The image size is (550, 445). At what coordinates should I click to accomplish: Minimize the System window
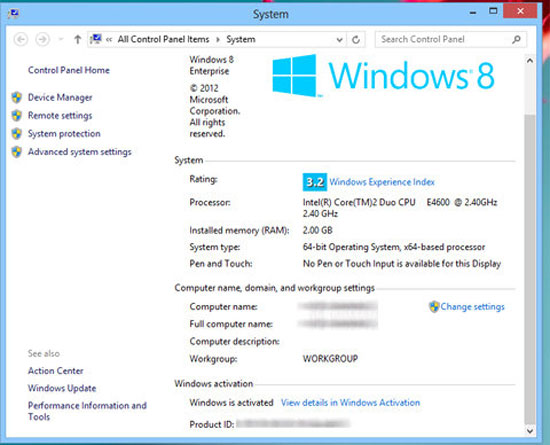(x=473, y=13)
